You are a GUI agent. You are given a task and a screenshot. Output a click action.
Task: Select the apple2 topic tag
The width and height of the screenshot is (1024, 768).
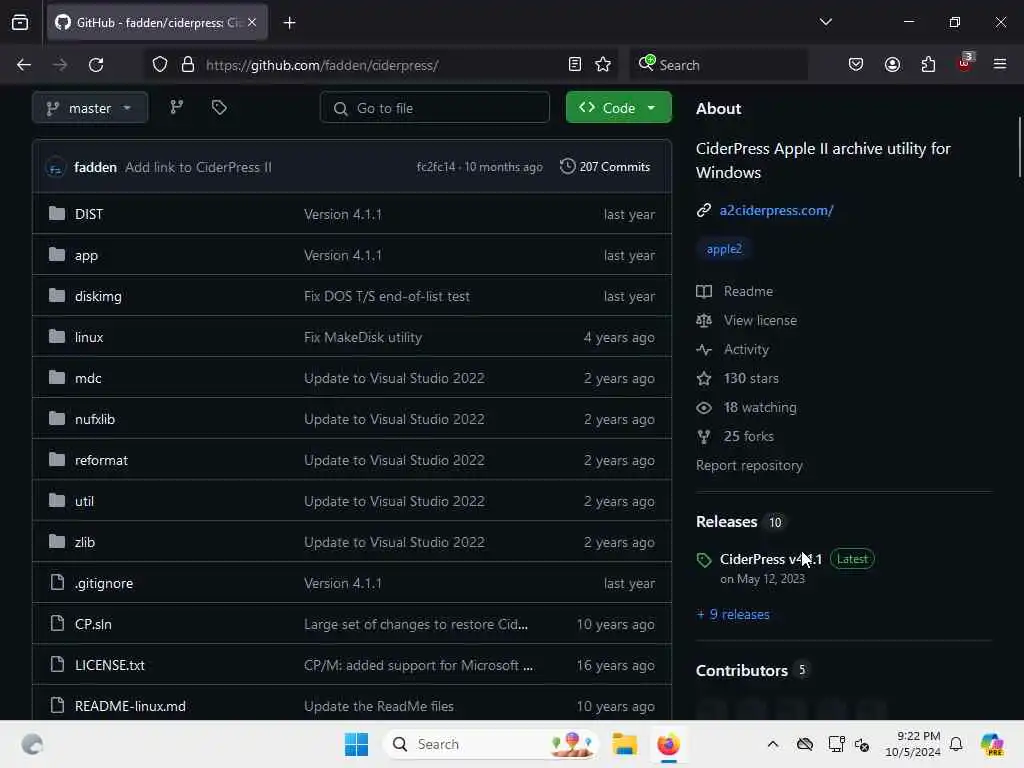pos(724,249)
